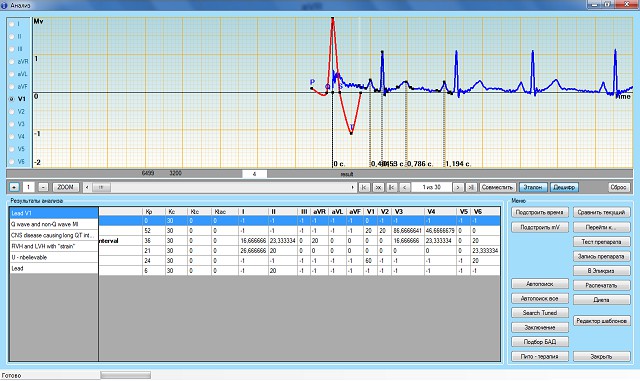Click table cell with value 60
Screen dimensions: 640x381
(371, 261)
